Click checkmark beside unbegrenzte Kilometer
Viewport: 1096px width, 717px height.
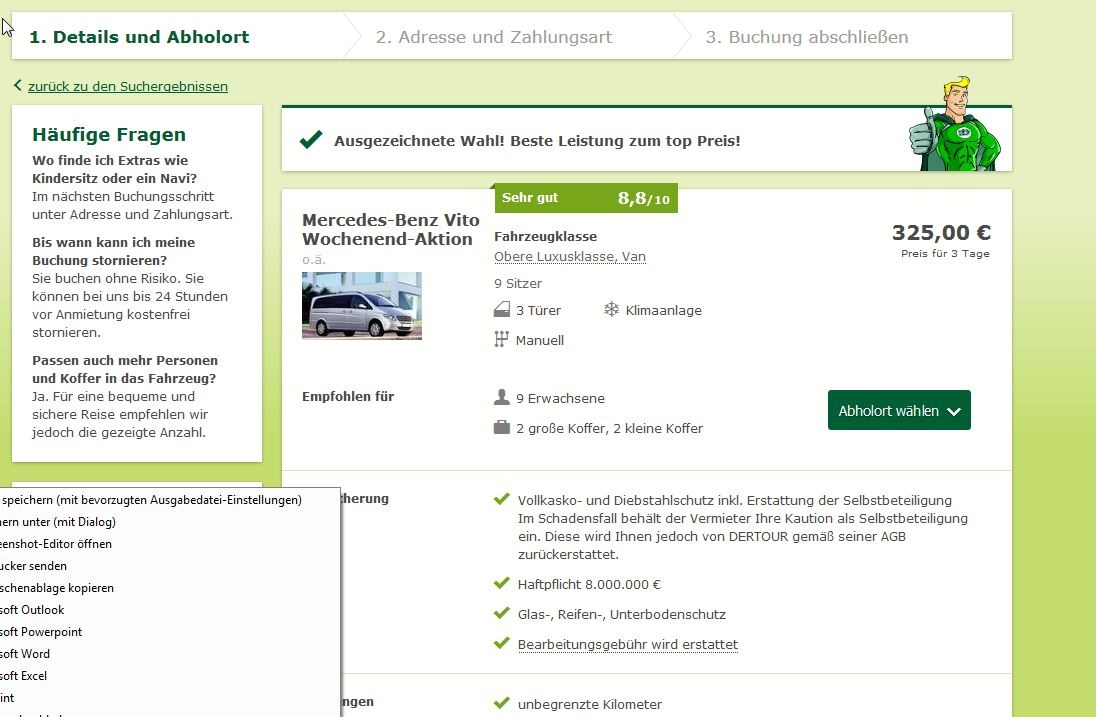[x=502, y=703]
